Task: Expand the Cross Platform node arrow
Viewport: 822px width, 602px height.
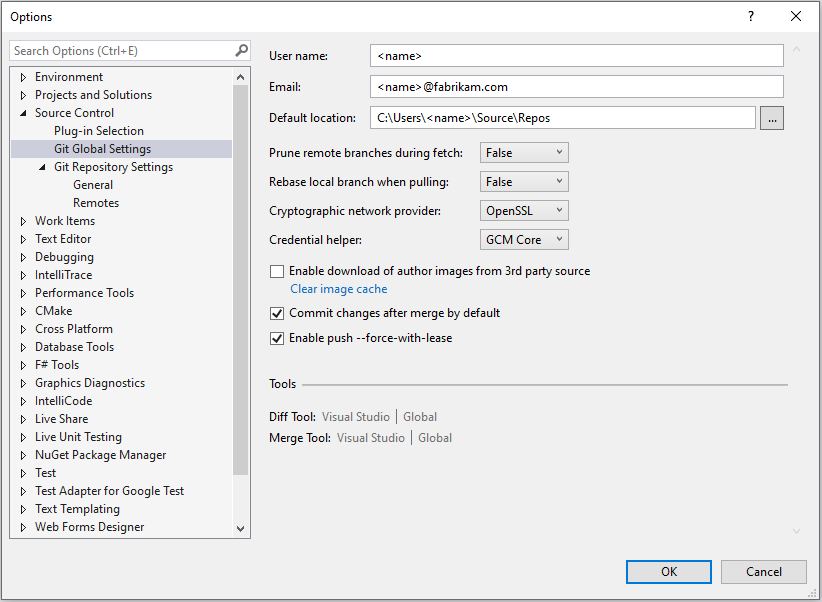Action: tap(23, 329)
